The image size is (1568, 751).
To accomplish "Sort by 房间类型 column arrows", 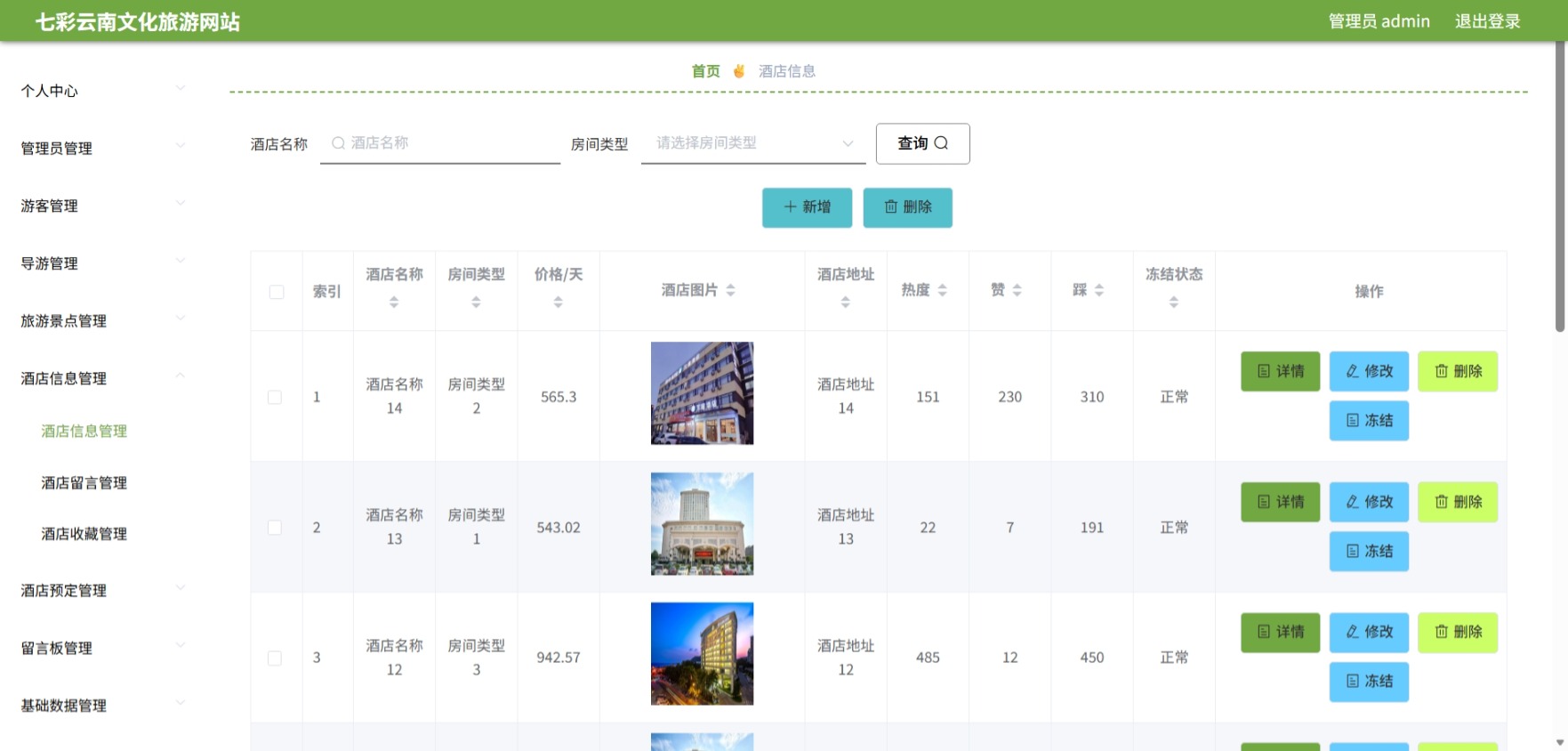I will (476, 303).
